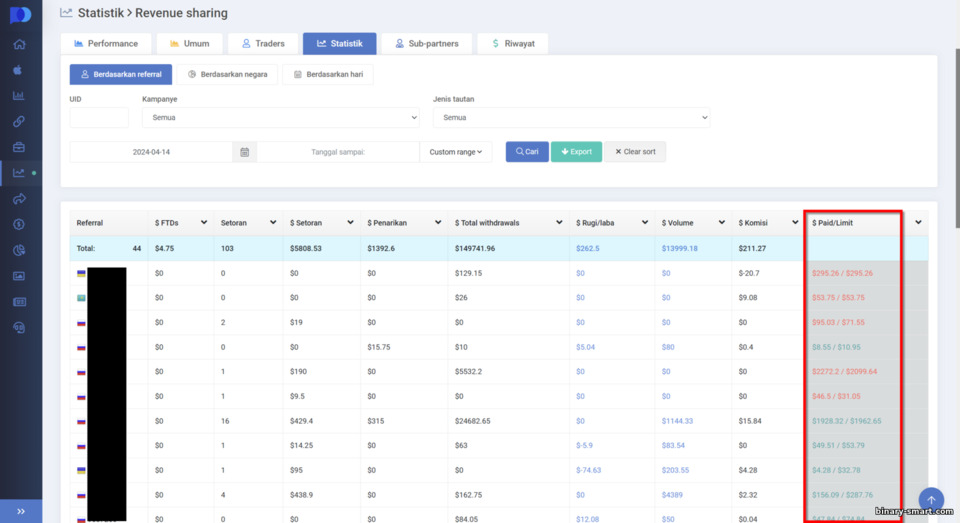Click total Volume value $13999.18
The height and width of the screenshot is (523, 960).
click(680, 249)
